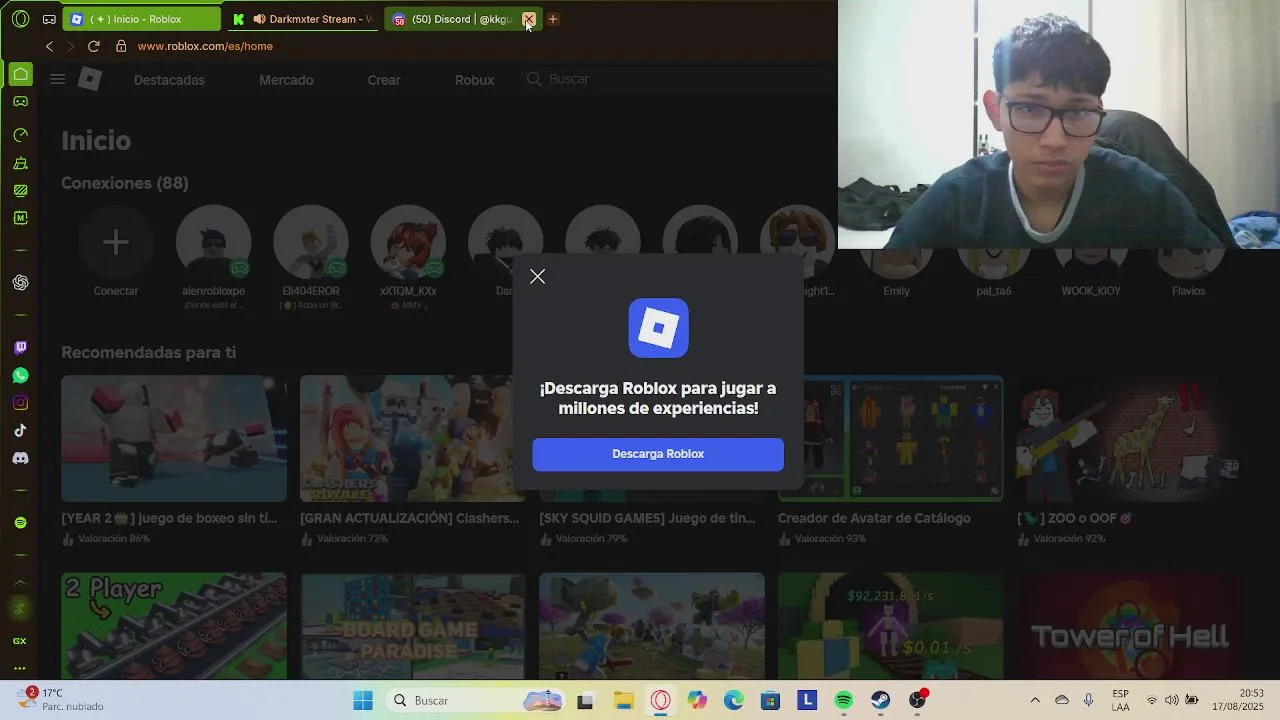
Task: Open GX Control speedometer in sidebar
Action: (x=20, y=135)
